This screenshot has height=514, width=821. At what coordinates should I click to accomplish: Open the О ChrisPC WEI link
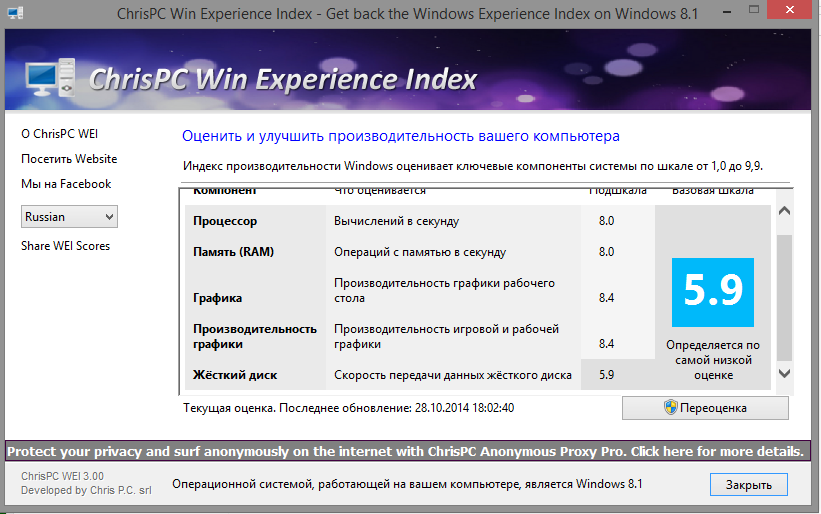(59, 134)
